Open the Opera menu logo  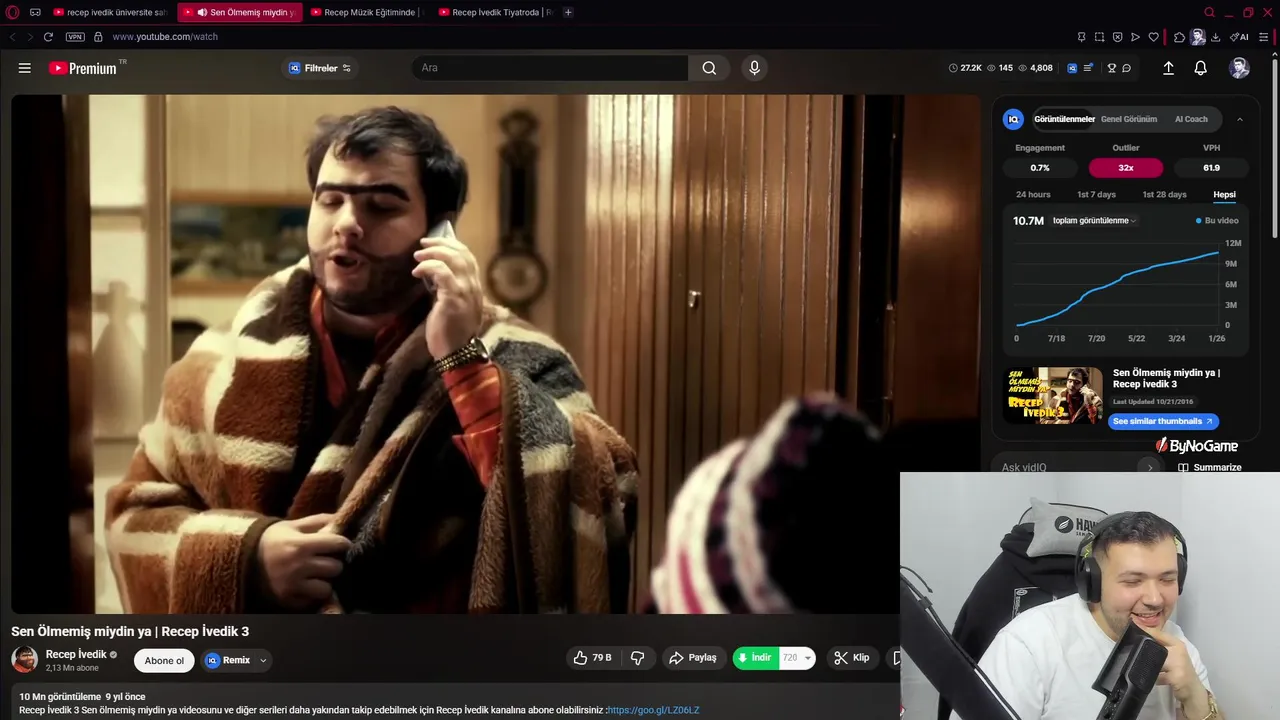click(13, 12)
